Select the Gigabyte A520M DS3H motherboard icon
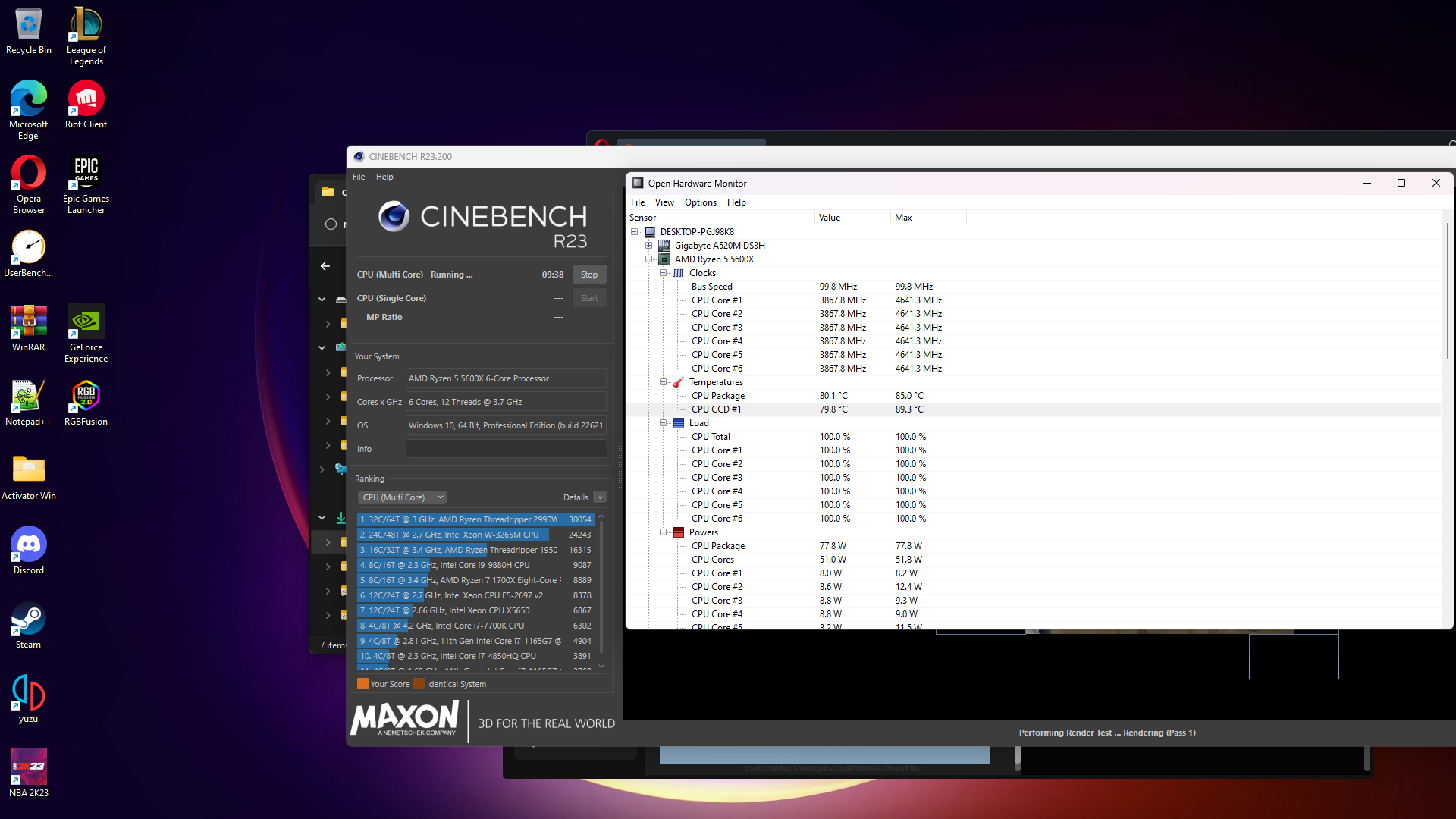Image resolution: width=1456 pixels, height=819 pixels. [664, 246]
